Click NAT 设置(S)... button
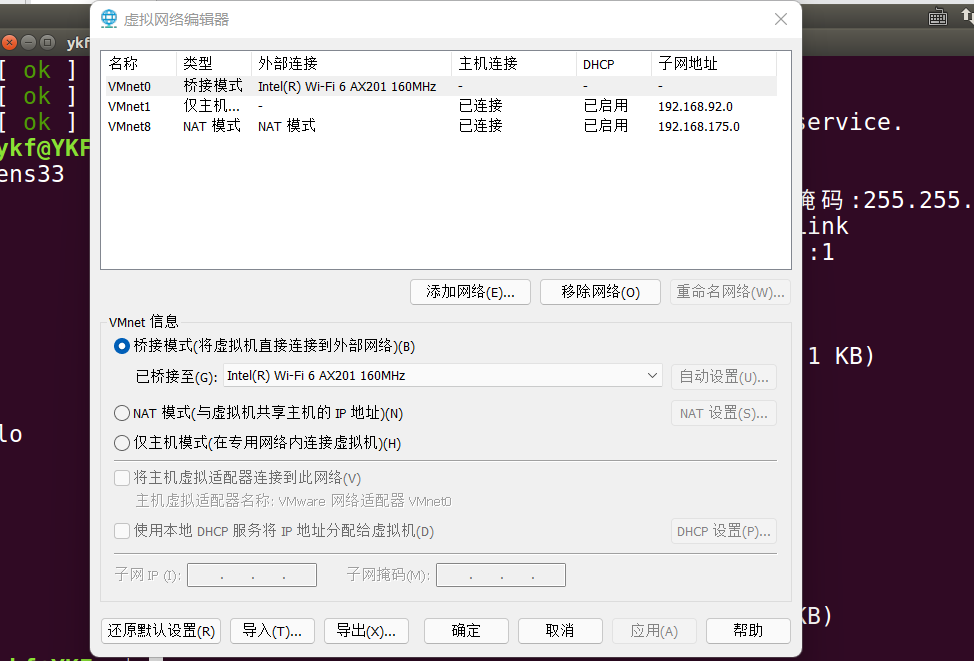This screenshot has height=661, width=974. click(724, 413)
